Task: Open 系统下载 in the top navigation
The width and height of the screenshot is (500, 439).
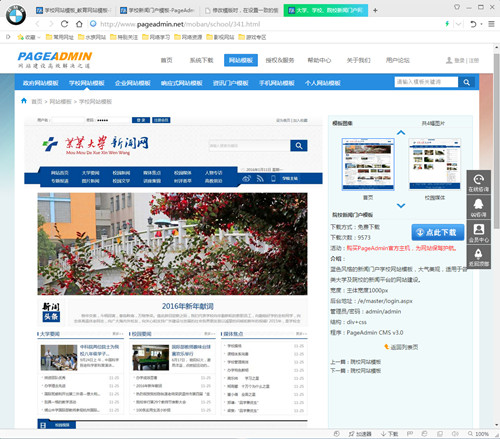Action: [x=201, y=60]
